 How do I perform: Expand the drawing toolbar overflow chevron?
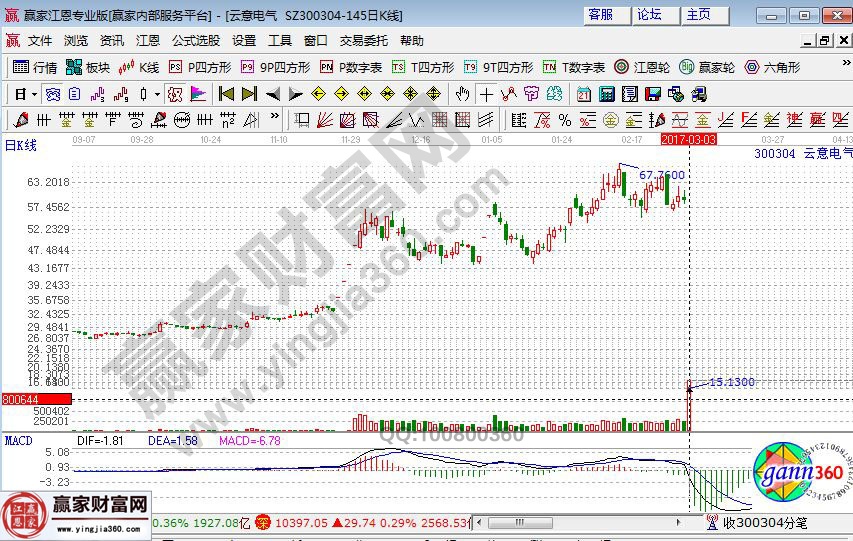click(275, 115)
